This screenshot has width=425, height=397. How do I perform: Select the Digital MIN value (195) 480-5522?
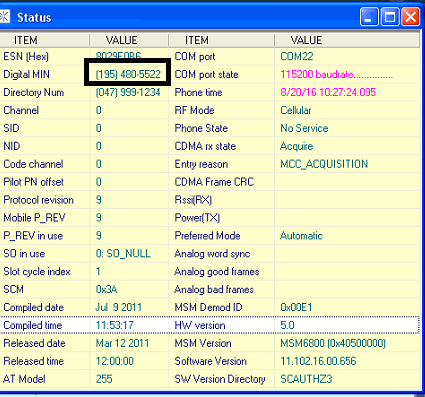pyautogui.click(x=128, y=74)
